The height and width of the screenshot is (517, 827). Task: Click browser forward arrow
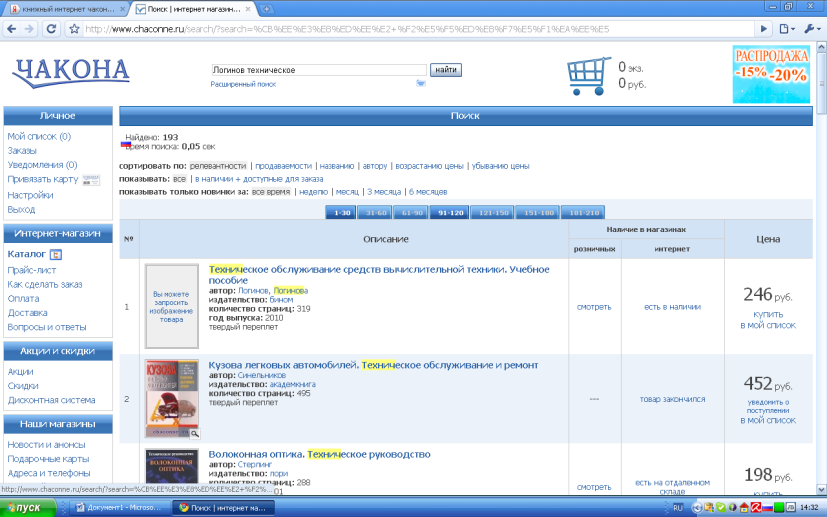pyautogui.click(x=30, y=29)
